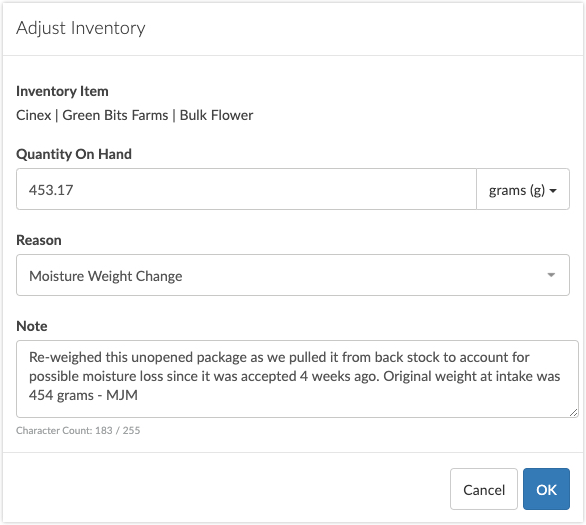The image size is (586, 525).
Task: Click the Reason dropdown's down arrow
Action: (551, 275)
